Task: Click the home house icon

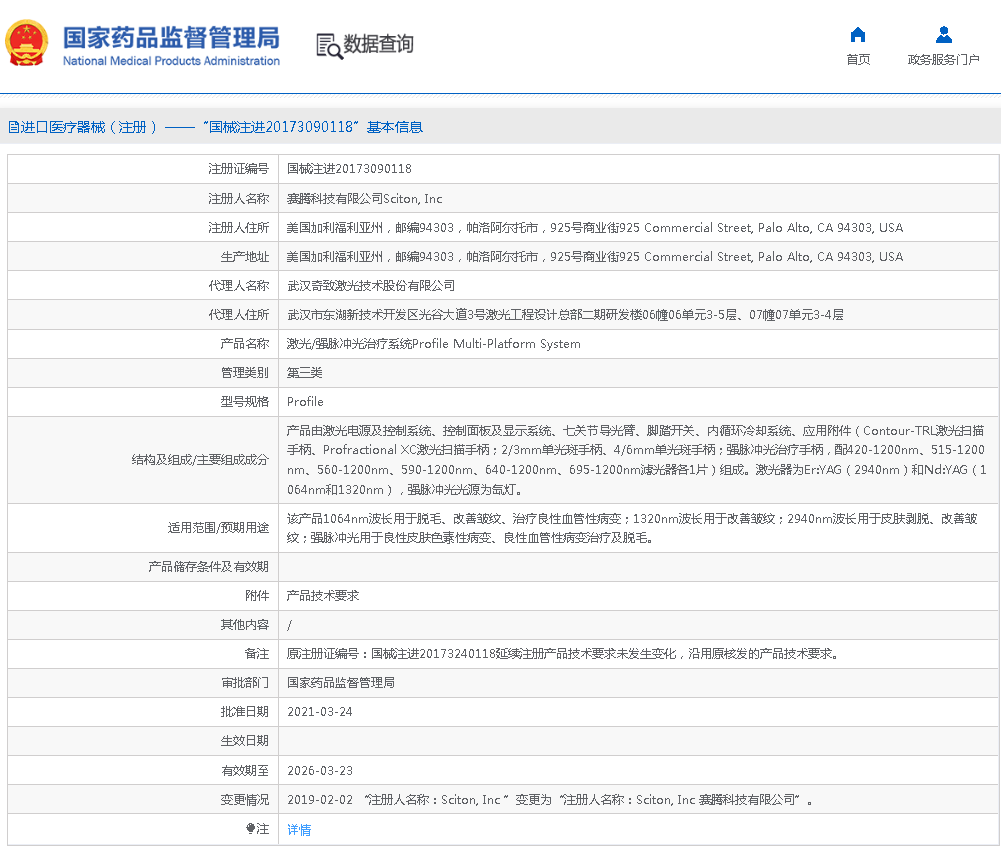Action: click(857, 35)
